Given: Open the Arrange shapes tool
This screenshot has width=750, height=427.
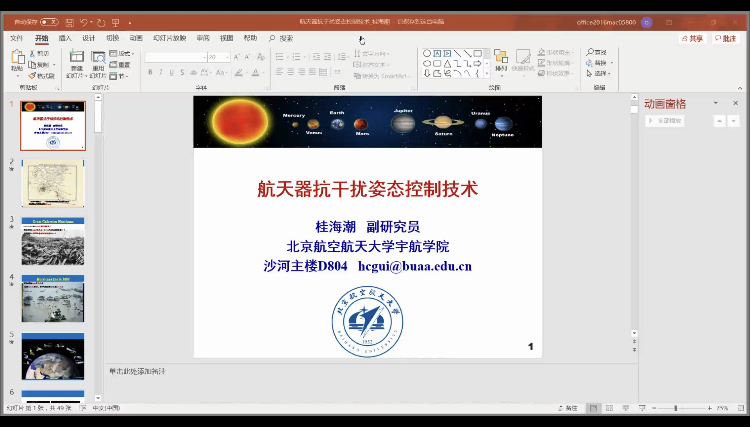Looking at the screenshot, I should (500, 60).
